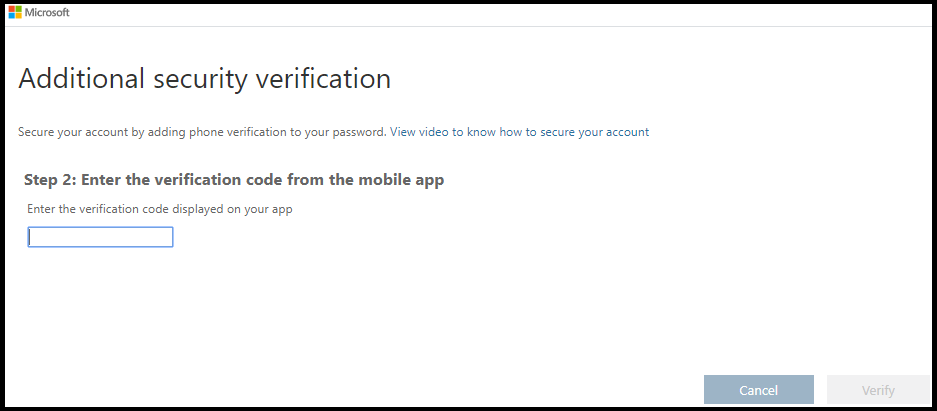Viewport: 937px width, 411px height.
Task: Click the Step 2 heading text
Action: click(x=234, y=180)
